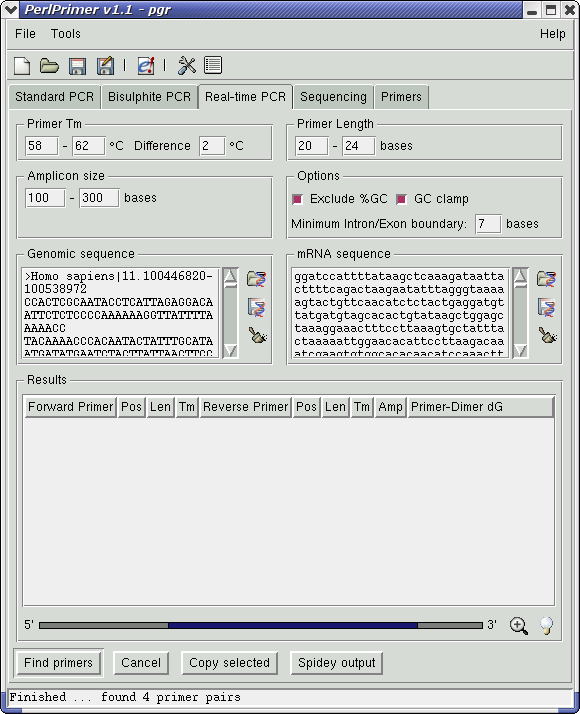Click the light bulb icon in Results

click(546, 625)
